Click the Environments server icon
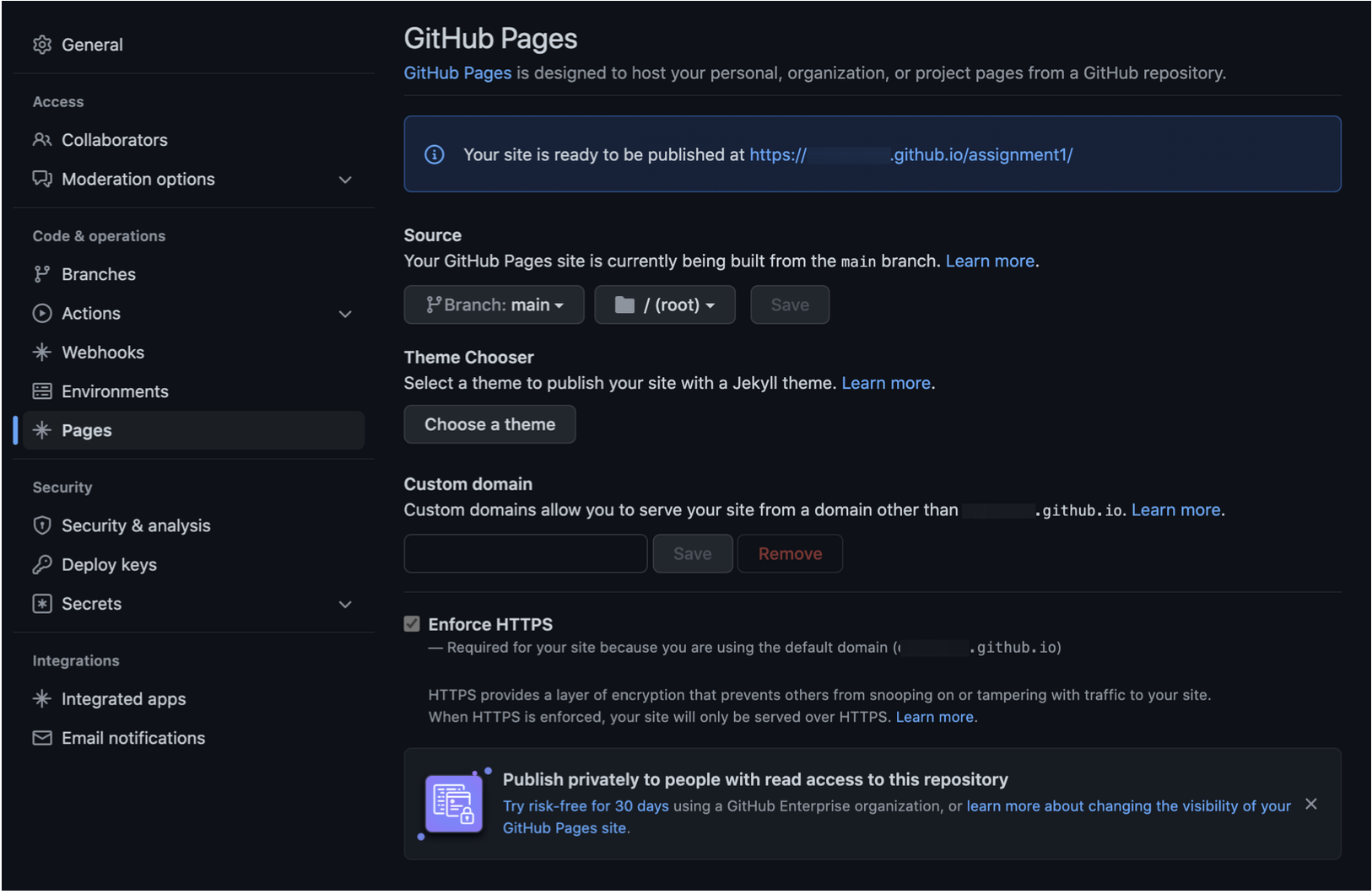Screen dimensions: 1372x894 (42, 391)
